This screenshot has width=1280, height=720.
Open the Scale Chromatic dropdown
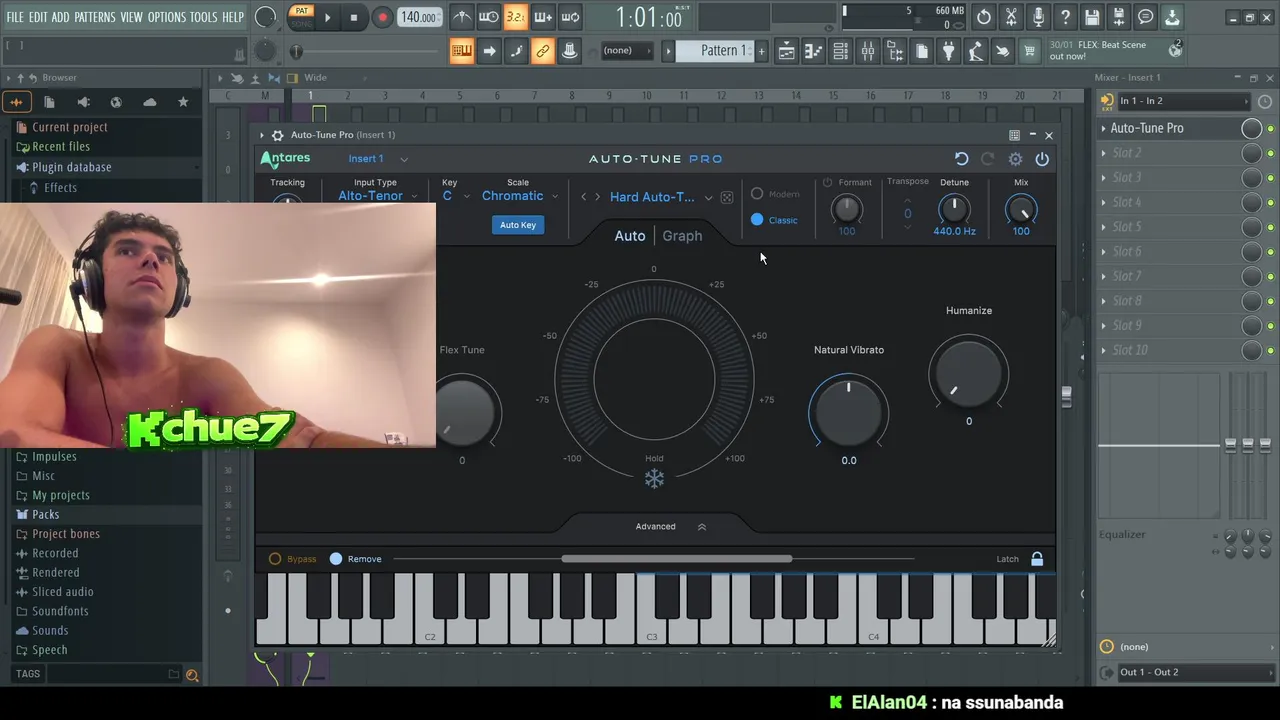[x=519, y=196]
